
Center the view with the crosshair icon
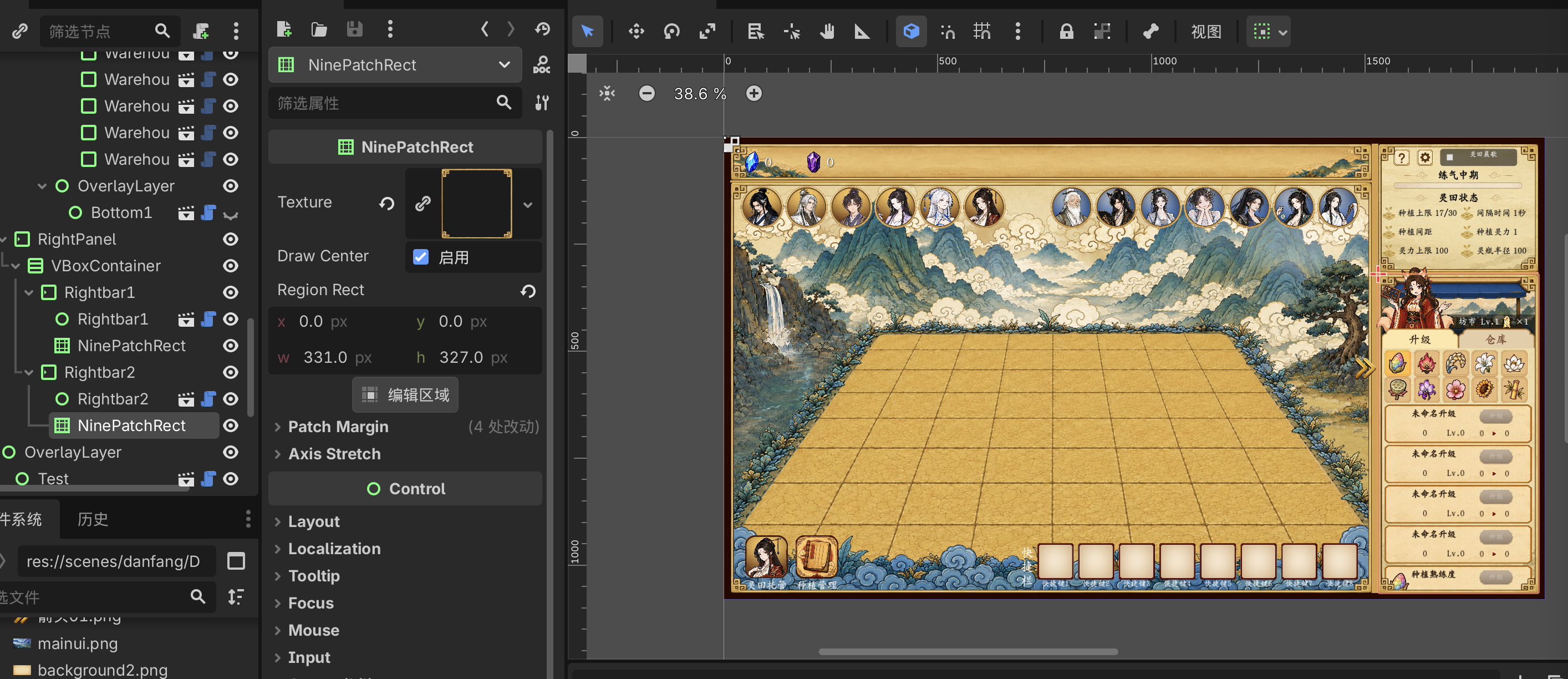click(607, 93)
